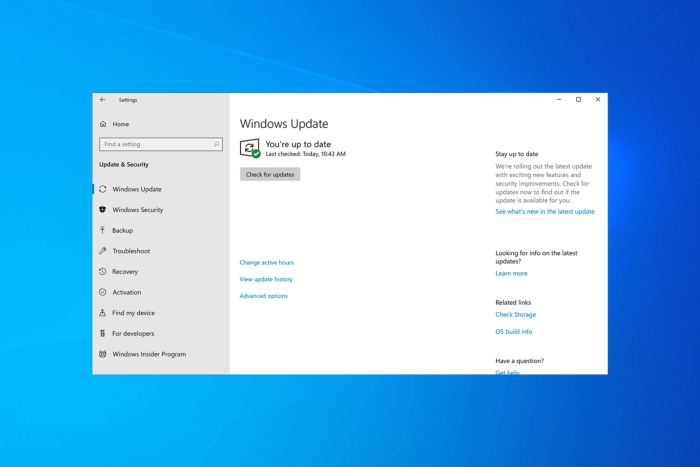Click the update status icon with green check
Viewport: 700px width, 467px height.
pos(250,148)
